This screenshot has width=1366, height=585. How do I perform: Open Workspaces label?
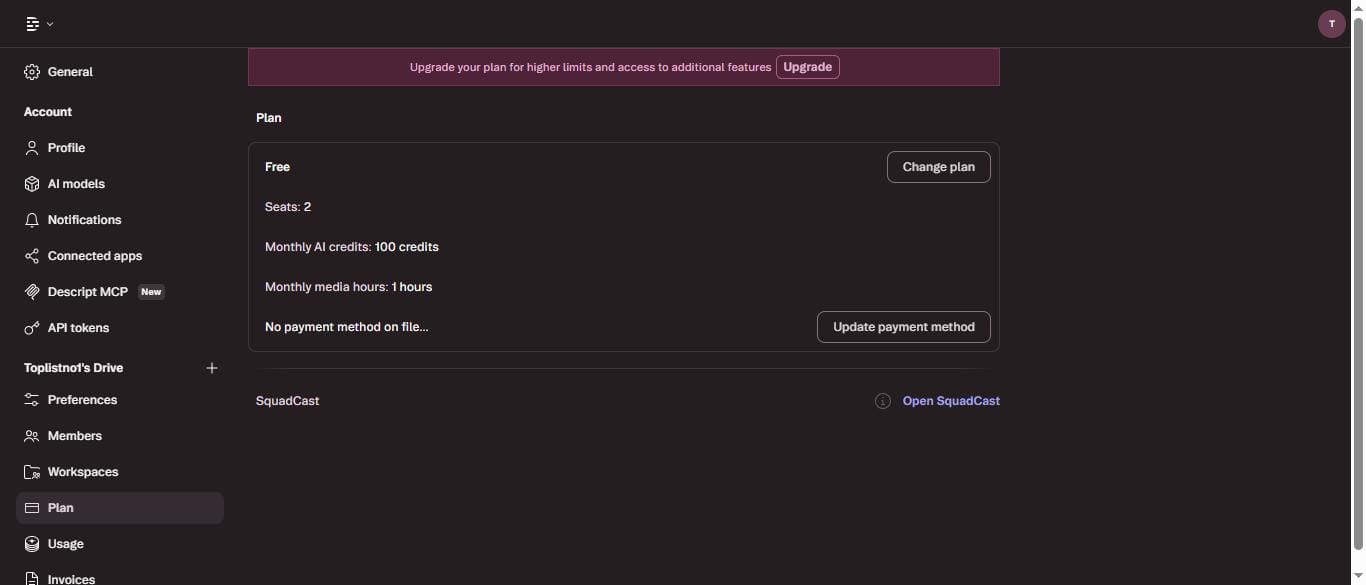tap(83, 472)
